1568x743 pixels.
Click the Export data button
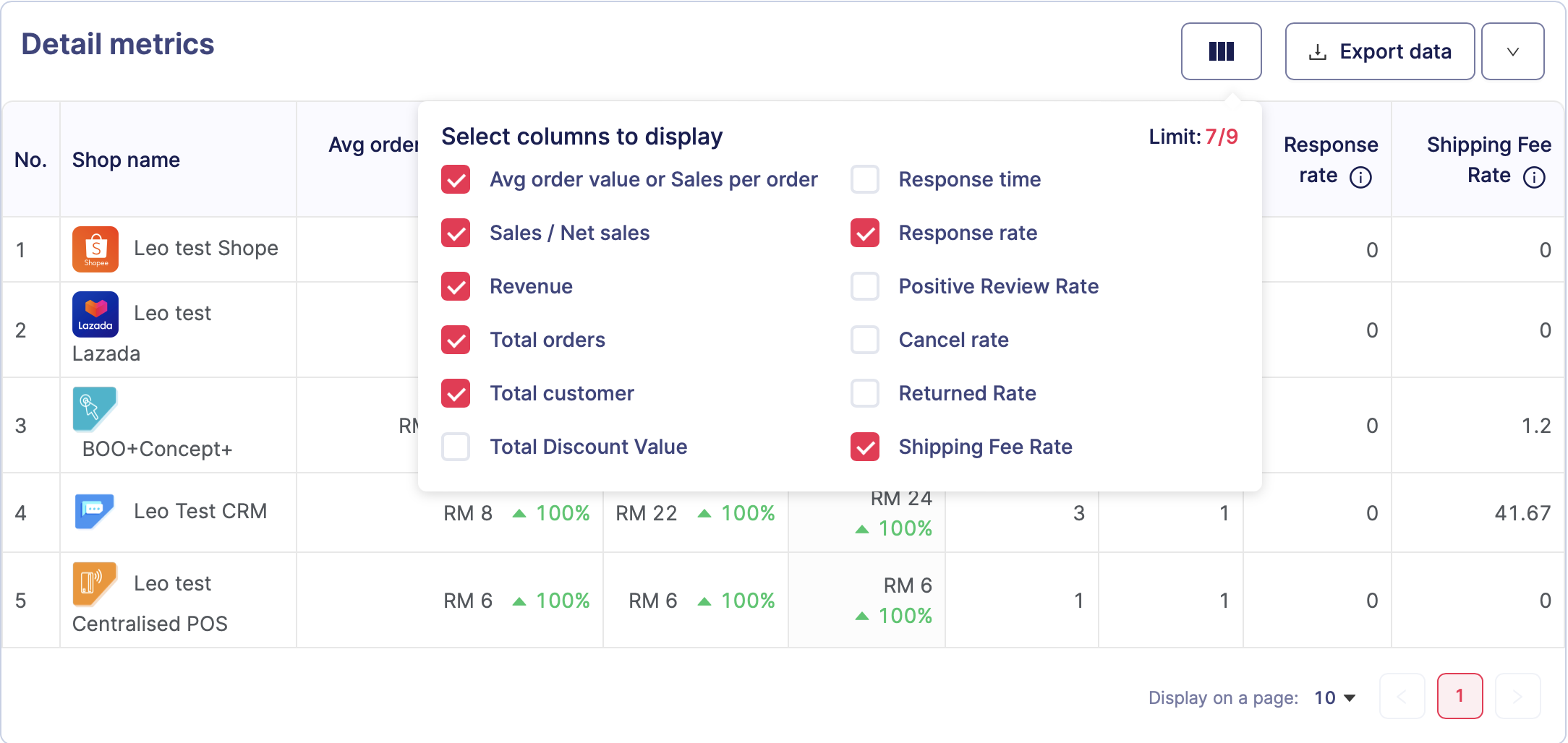click(1379, 51)
